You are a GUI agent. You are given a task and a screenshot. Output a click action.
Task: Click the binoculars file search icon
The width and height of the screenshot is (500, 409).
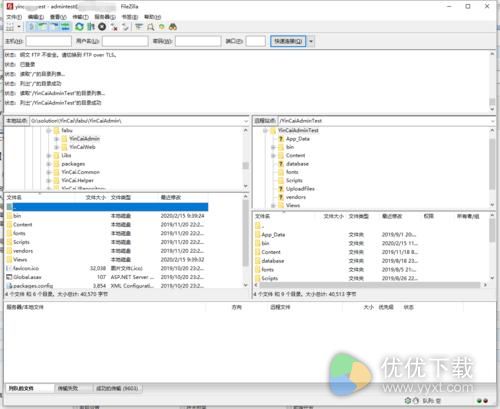pyautogui.click(x=173, y=27)
